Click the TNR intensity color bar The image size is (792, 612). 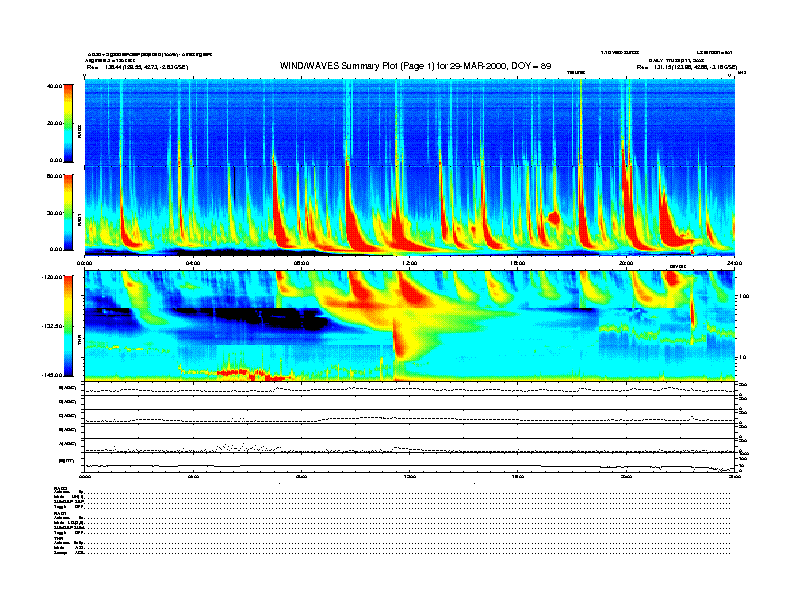click(x=68, y=326)
